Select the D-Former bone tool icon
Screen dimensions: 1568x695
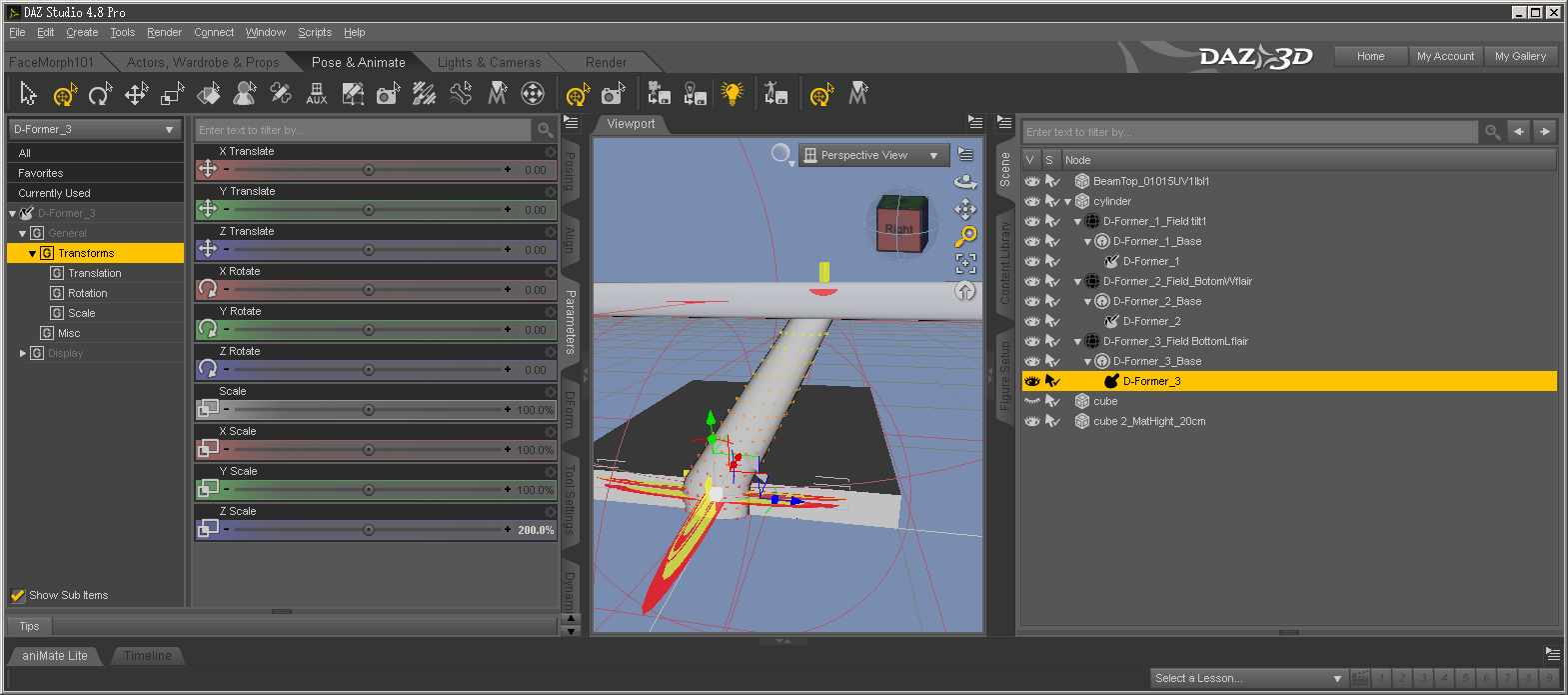tap(461, 94)
